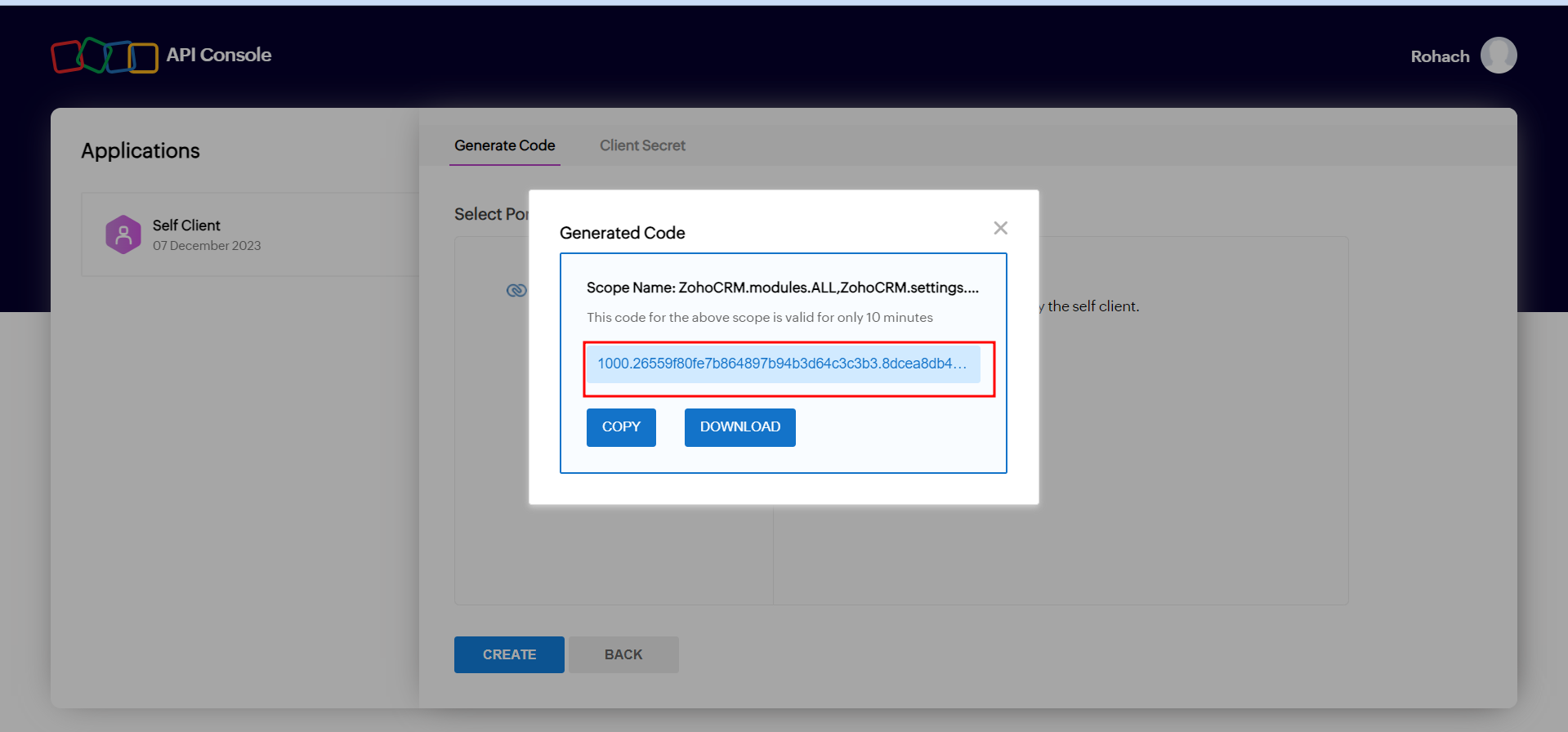Click the BACK button
The image size is (1568, 732).
coord(623,654)
